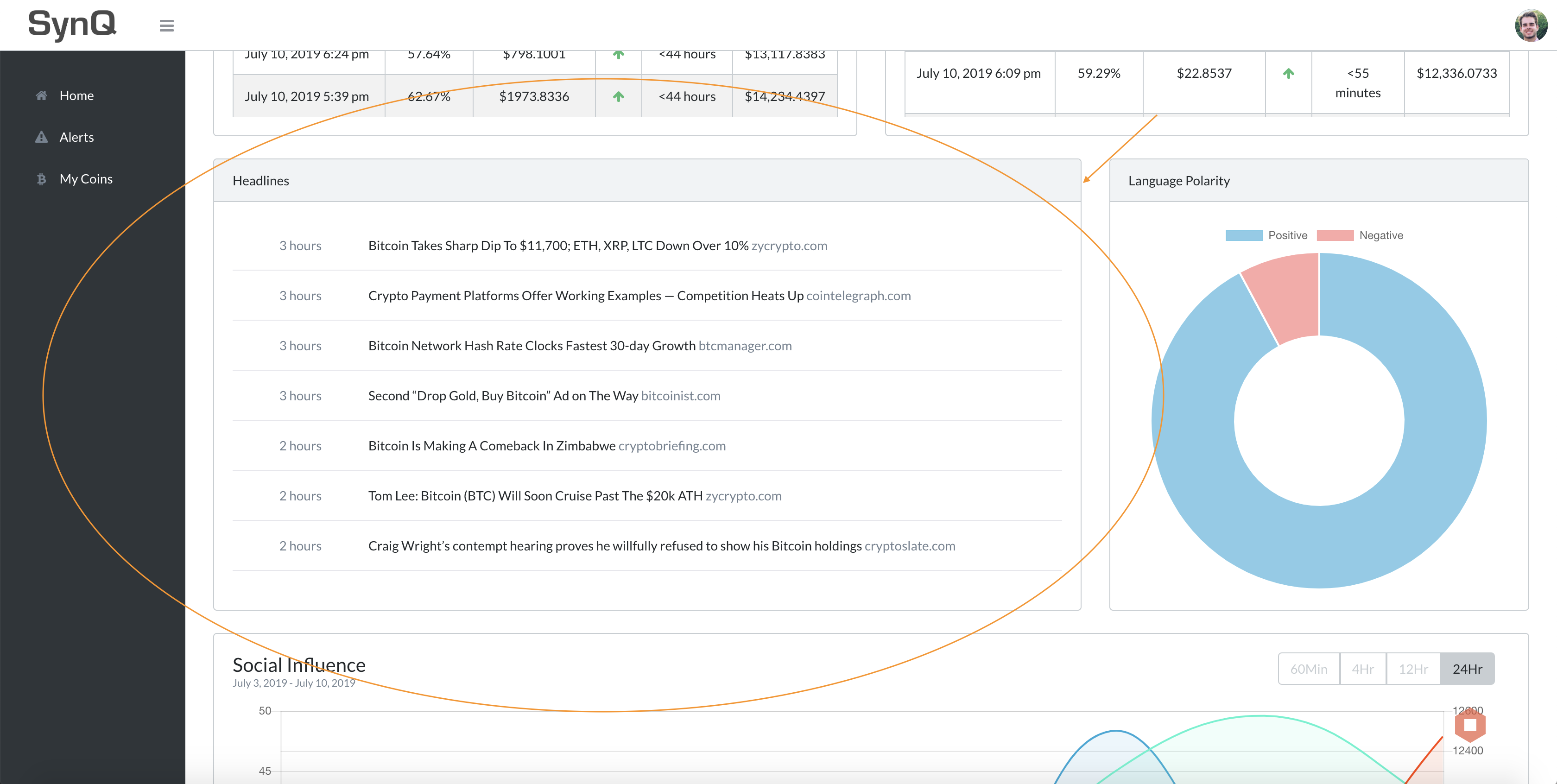The image size is (1557, 784).
Task: Click the $1973.8336 cell
Action: point(534,96)
